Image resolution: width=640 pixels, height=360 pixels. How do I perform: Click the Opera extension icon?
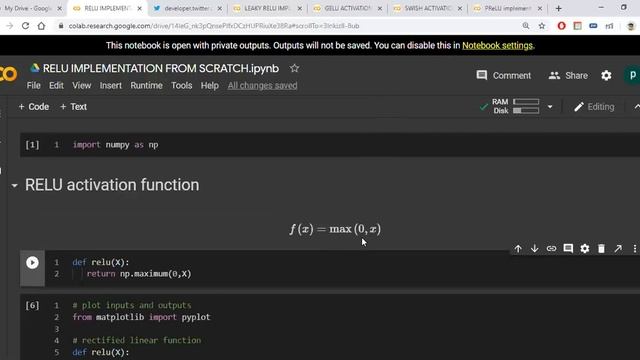[561, 26]
